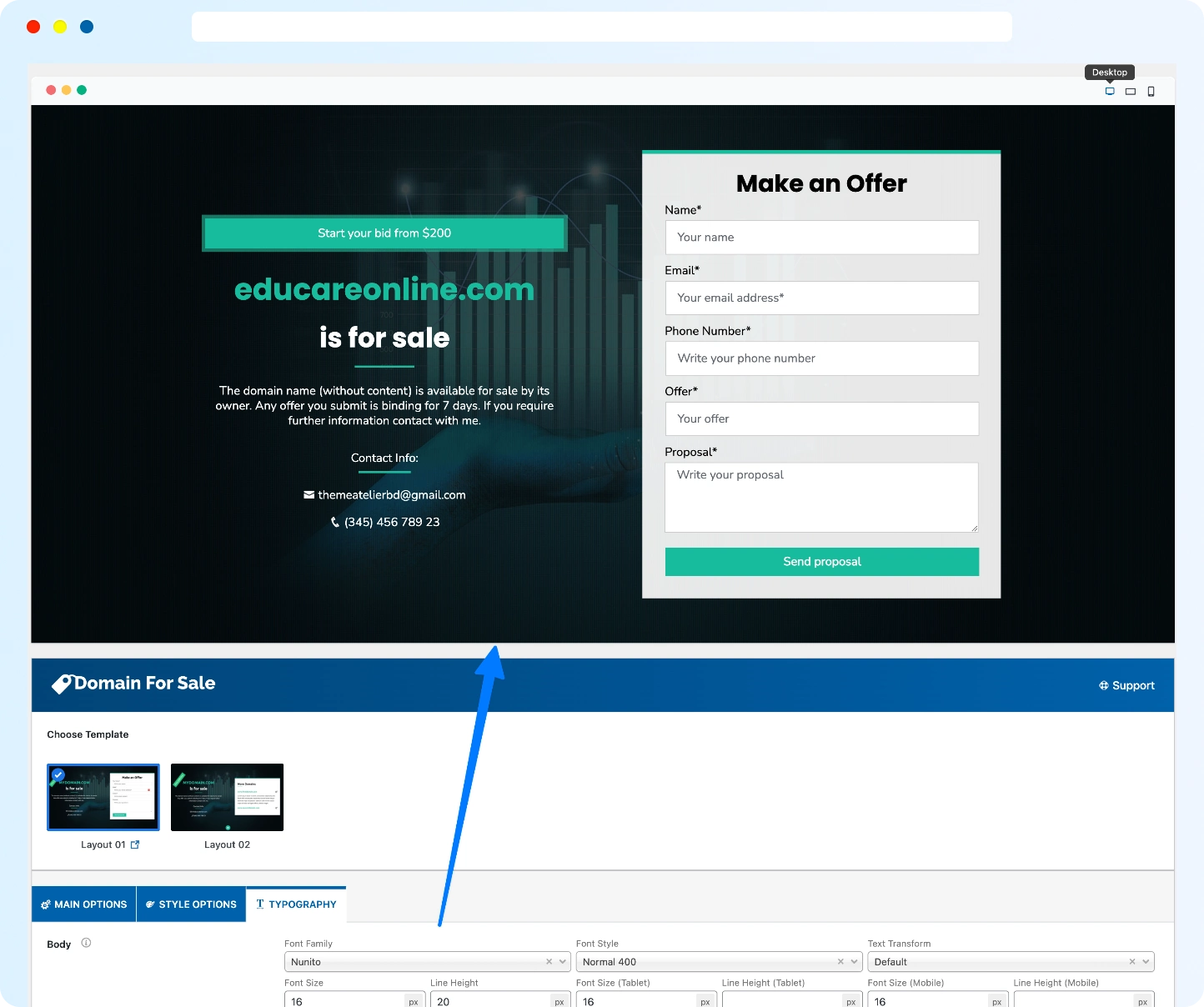Focus the Your email address field
The image size is (1204, 1007).
[x=821, y=298]
